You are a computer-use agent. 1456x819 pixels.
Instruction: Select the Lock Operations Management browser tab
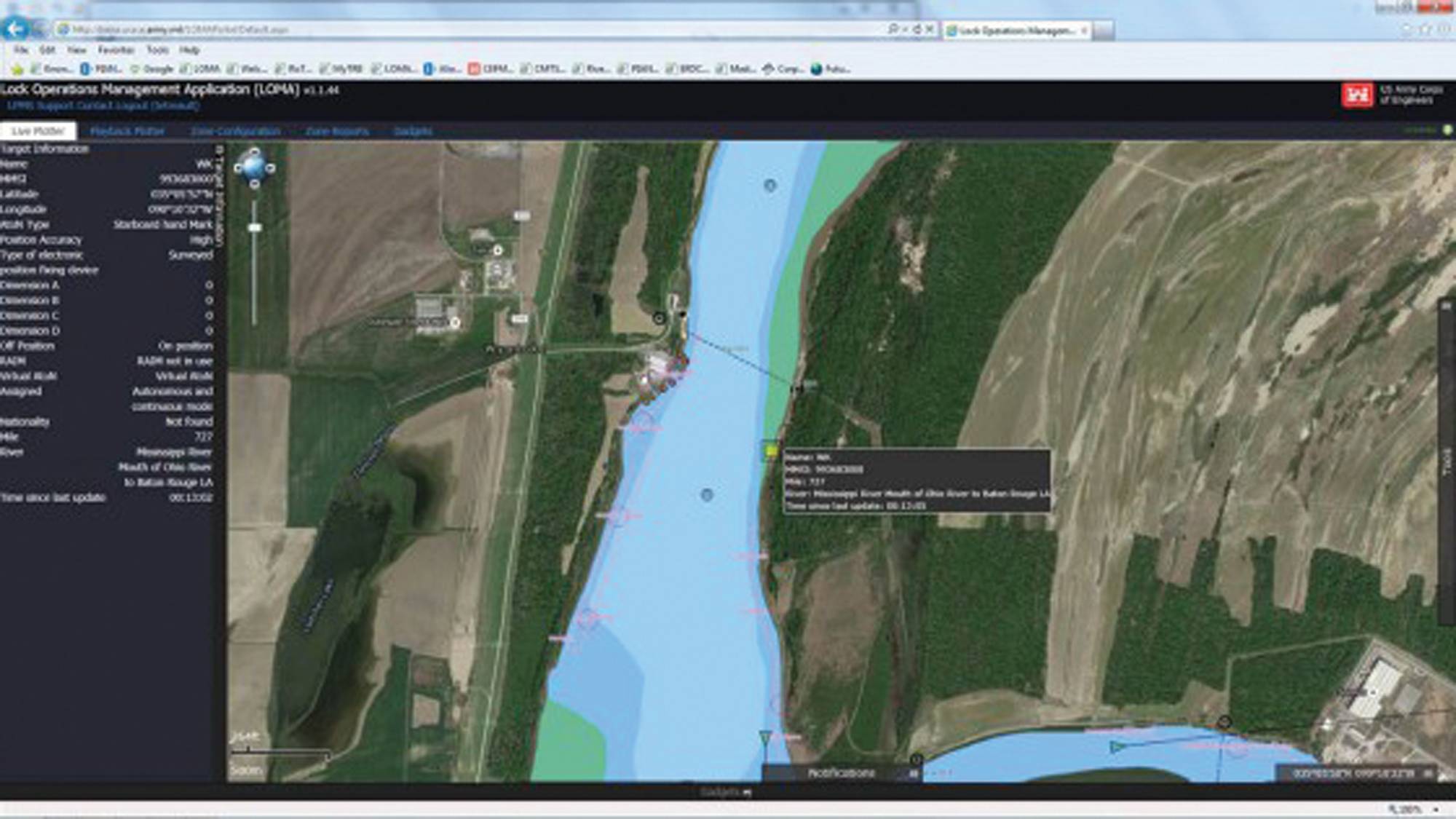[x=1016, y=31]
